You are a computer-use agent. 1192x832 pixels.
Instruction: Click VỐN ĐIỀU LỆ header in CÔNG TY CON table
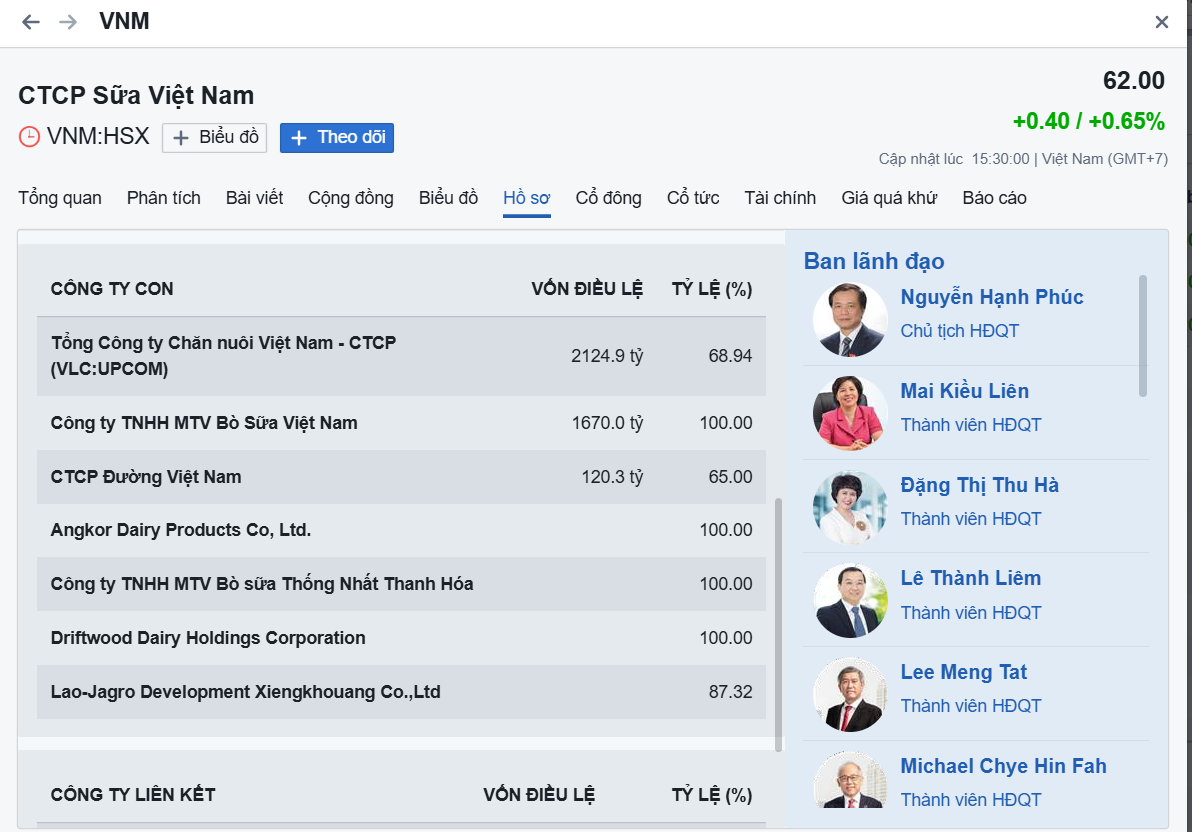tap(587, 289)
